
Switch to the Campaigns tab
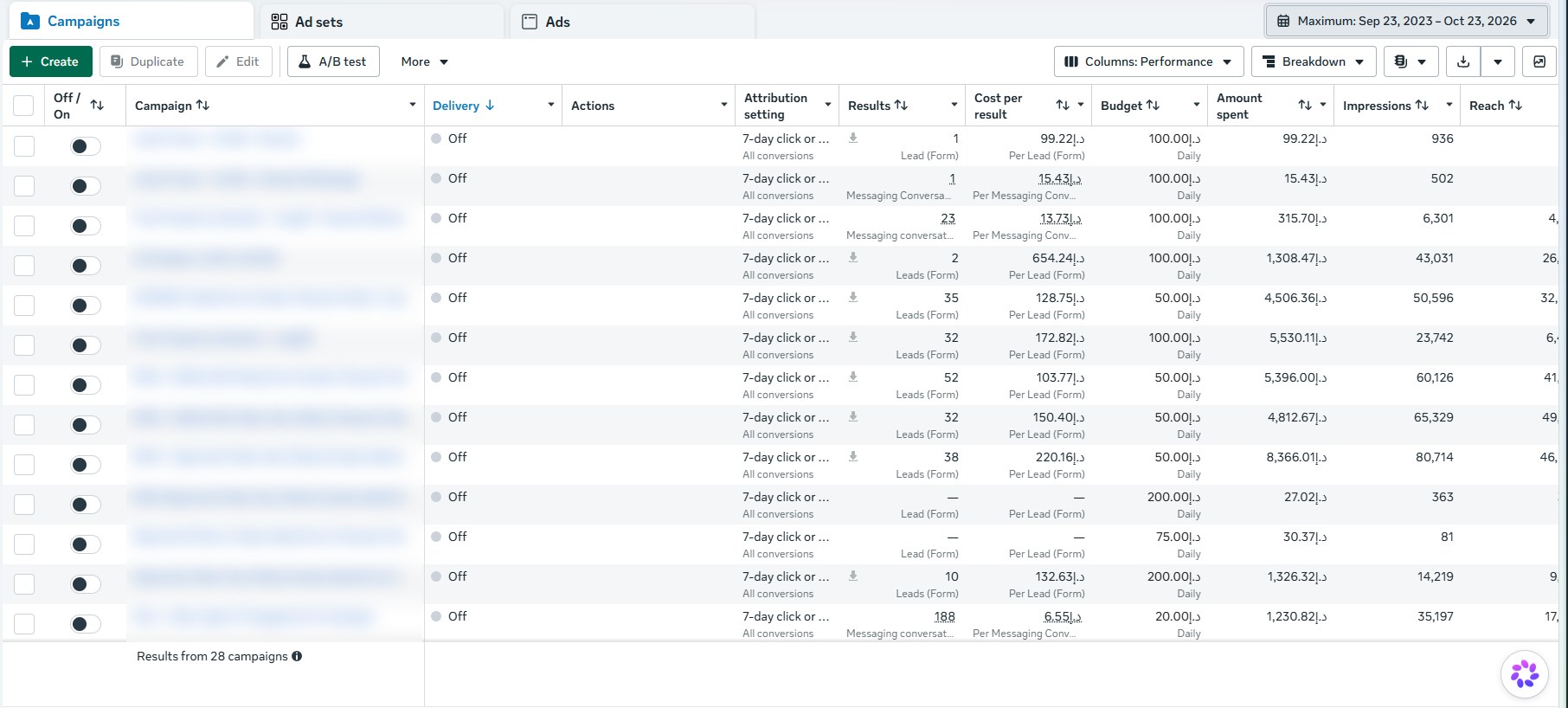coord(131,21)
